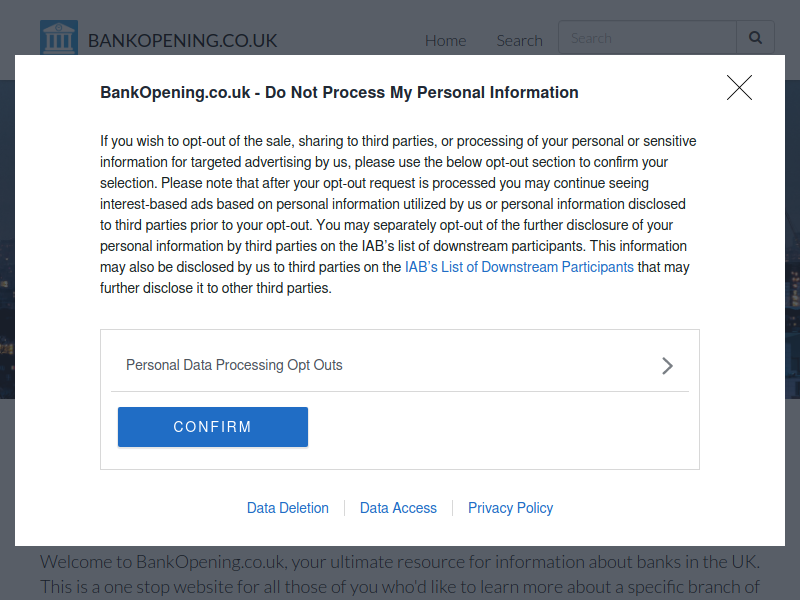
Task: Click the Do Not Process dialog heading
Action: click(x=339, y=92)
